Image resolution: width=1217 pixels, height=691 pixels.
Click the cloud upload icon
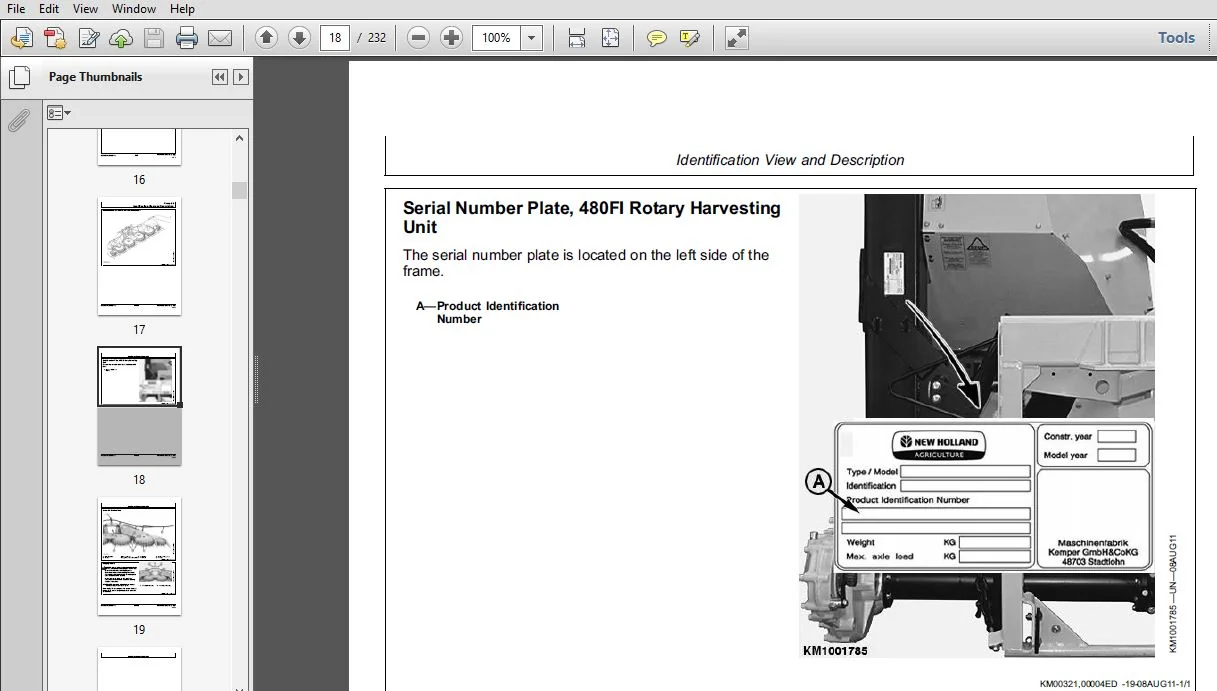(121, 38)
